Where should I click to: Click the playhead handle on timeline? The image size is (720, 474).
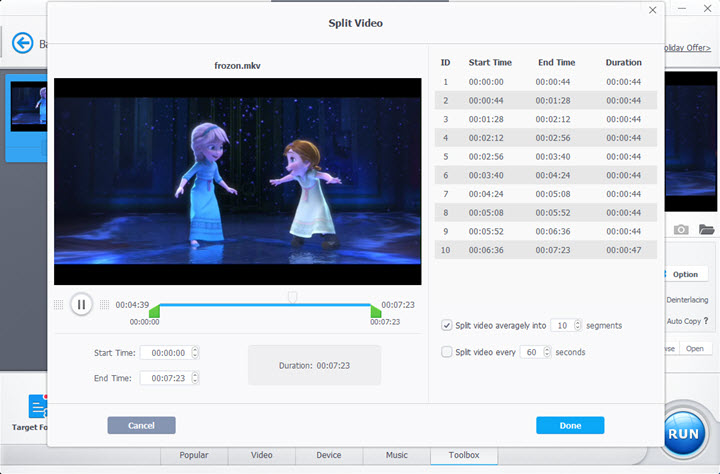pyautogui.click(x=292, y=297)
